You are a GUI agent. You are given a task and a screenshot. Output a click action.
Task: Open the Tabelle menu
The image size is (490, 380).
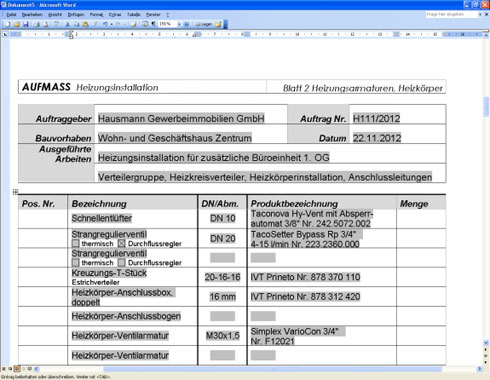pos(134,15)
